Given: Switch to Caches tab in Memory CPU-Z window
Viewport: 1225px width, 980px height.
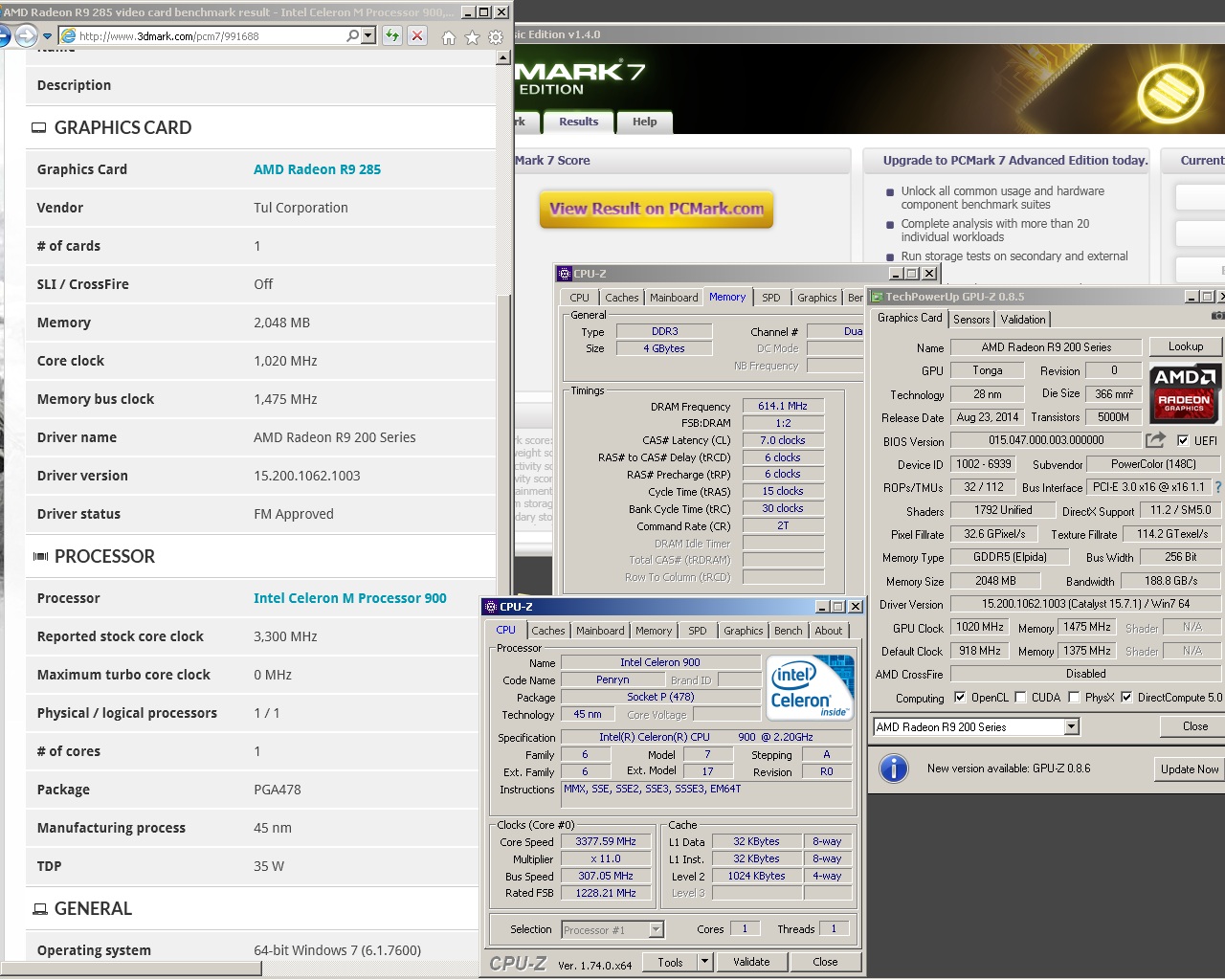Looking at the screenshot, I should [x=622, y=298].
